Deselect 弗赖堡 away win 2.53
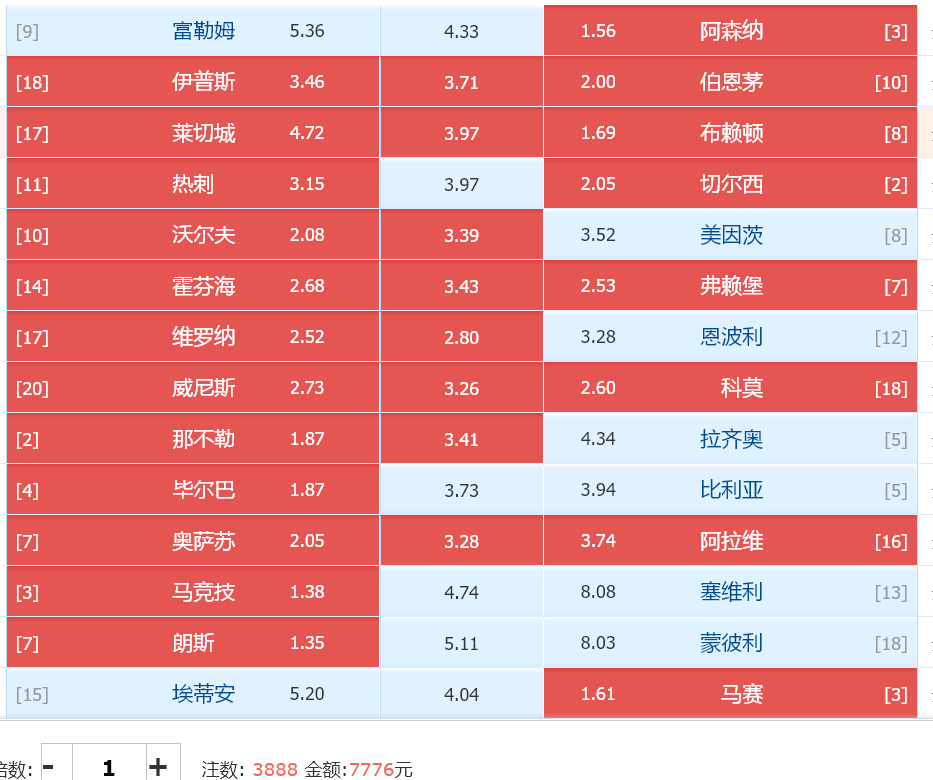The height and width of the screenshot is (780, 933). [x=730, y=286]
